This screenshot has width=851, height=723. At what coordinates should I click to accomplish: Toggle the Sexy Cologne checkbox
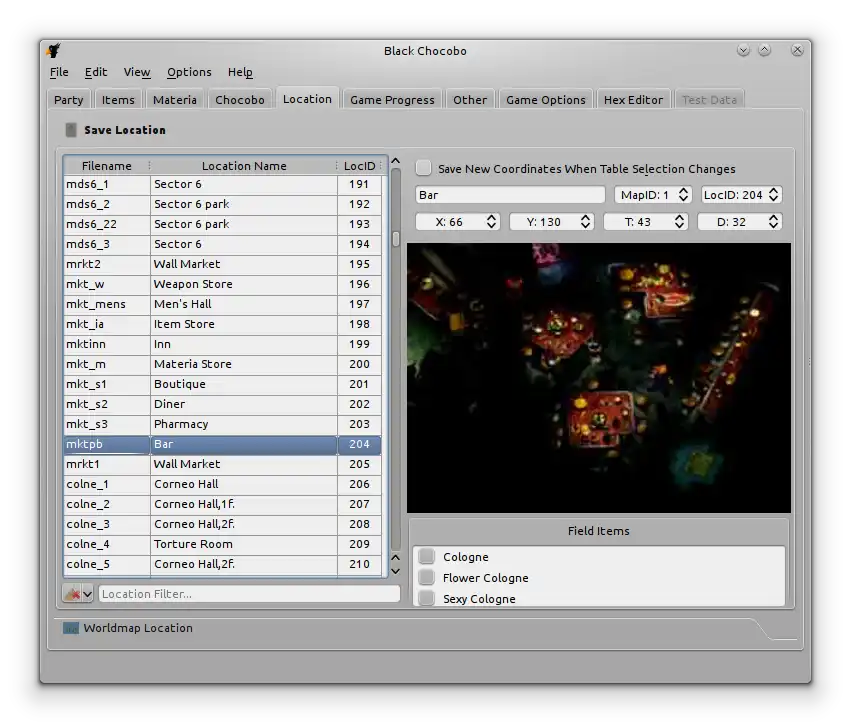[x=427, y=599]
